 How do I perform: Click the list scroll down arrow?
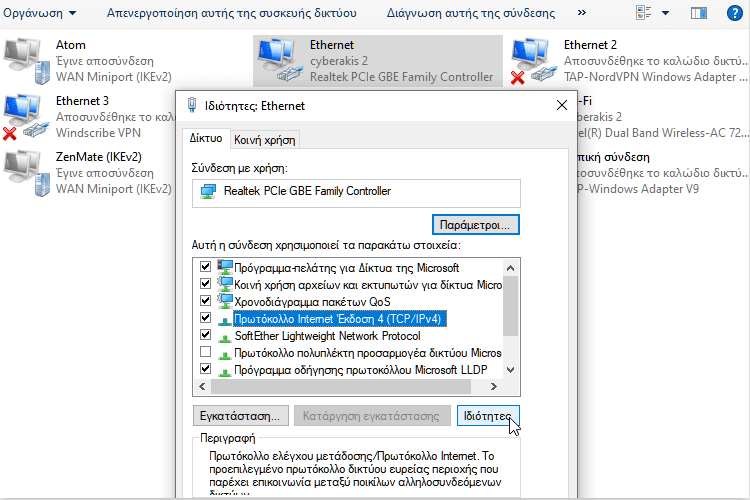pos(510,370)
